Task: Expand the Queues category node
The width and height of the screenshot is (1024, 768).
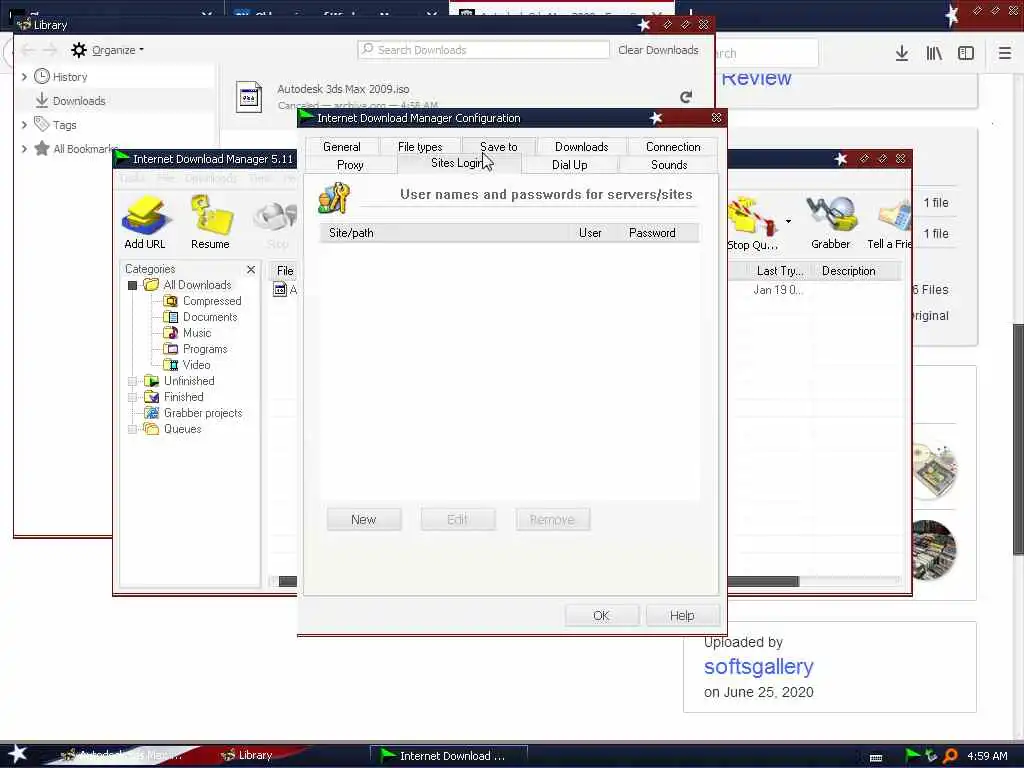Action: pos(133,429)
